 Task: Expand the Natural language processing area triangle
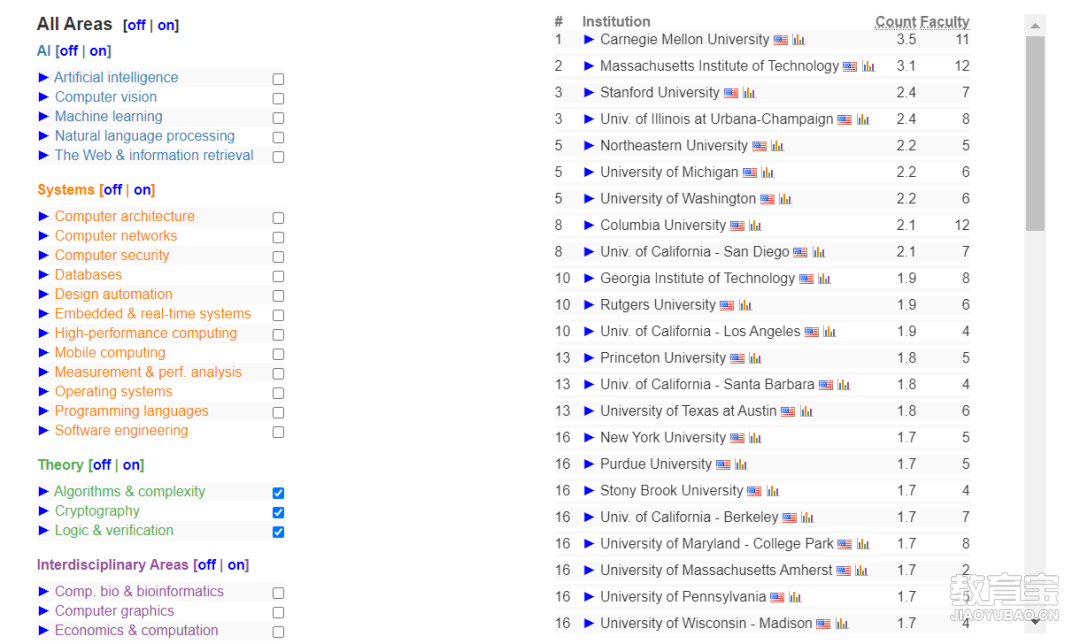point(43,136)
